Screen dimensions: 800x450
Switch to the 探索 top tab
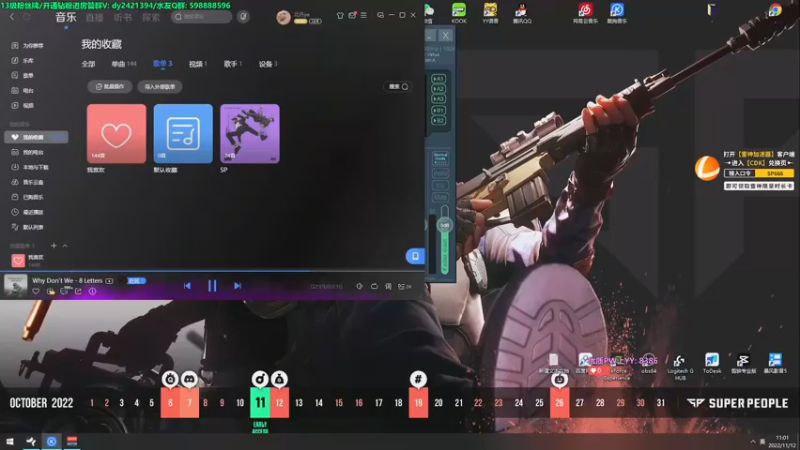pos(151,17)
